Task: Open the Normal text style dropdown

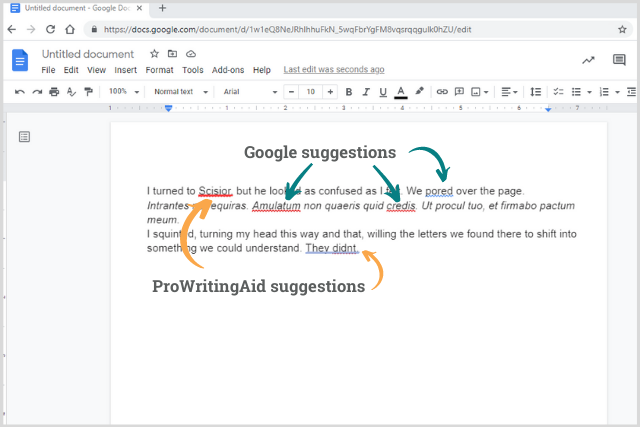Action: (x=181, y=91)
